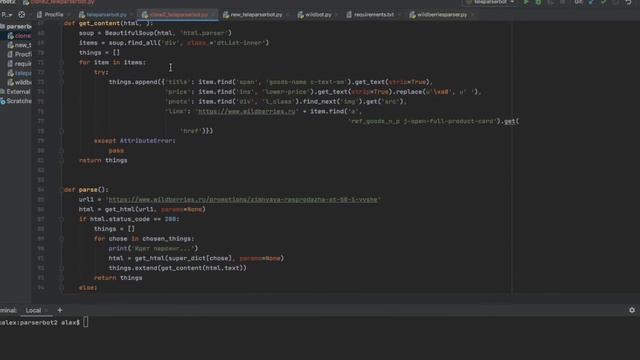Collapse the 'try:' block fold marker

pyautogui.click(x=61, y=72)
